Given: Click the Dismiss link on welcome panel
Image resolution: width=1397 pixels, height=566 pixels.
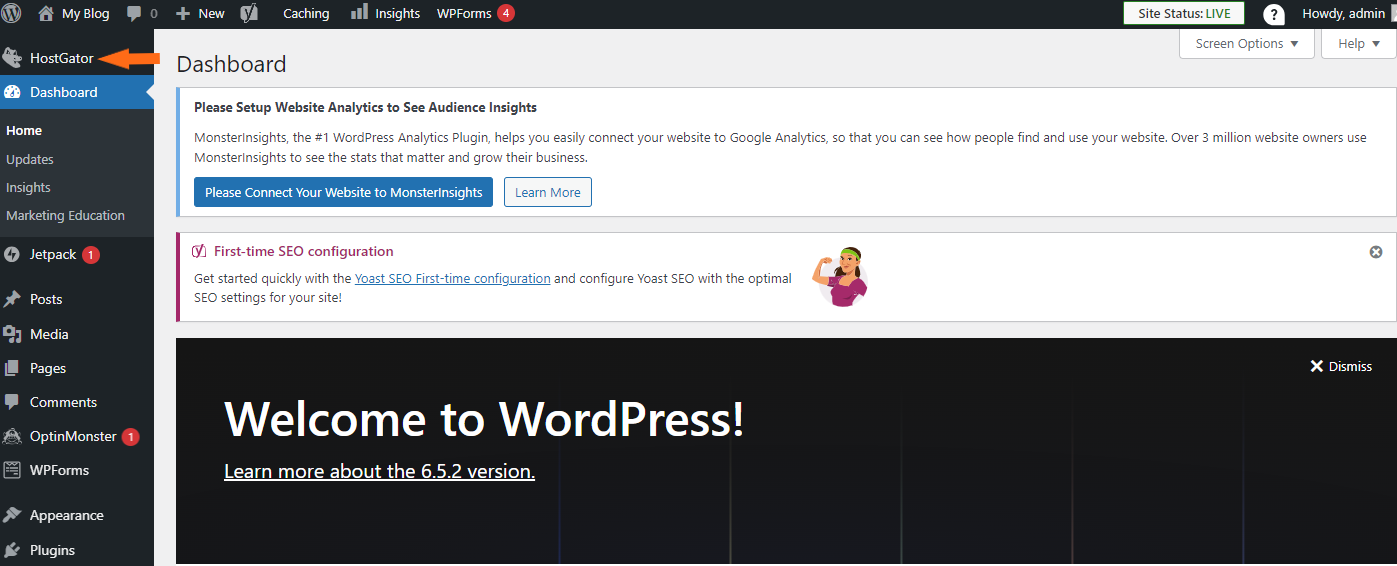Looking at the screenshot, I should tap(1350, 367).
